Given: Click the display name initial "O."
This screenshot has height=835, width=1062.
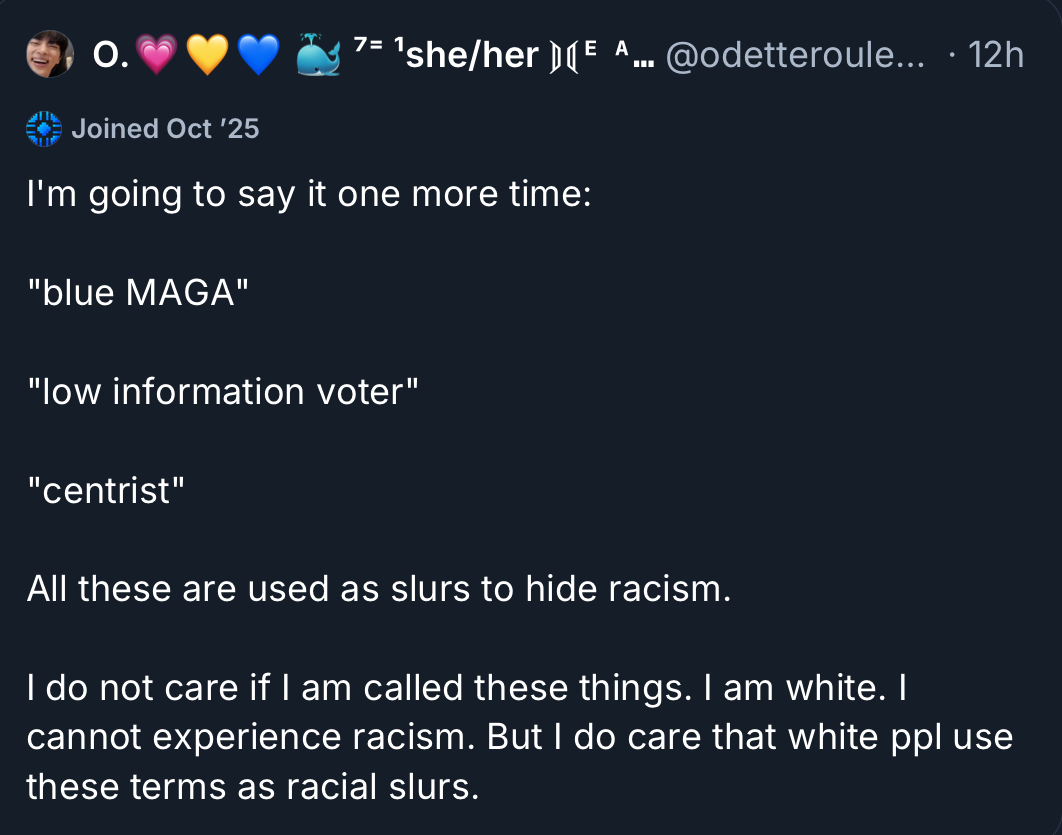Looking at the screenshot, I should 107,56.
